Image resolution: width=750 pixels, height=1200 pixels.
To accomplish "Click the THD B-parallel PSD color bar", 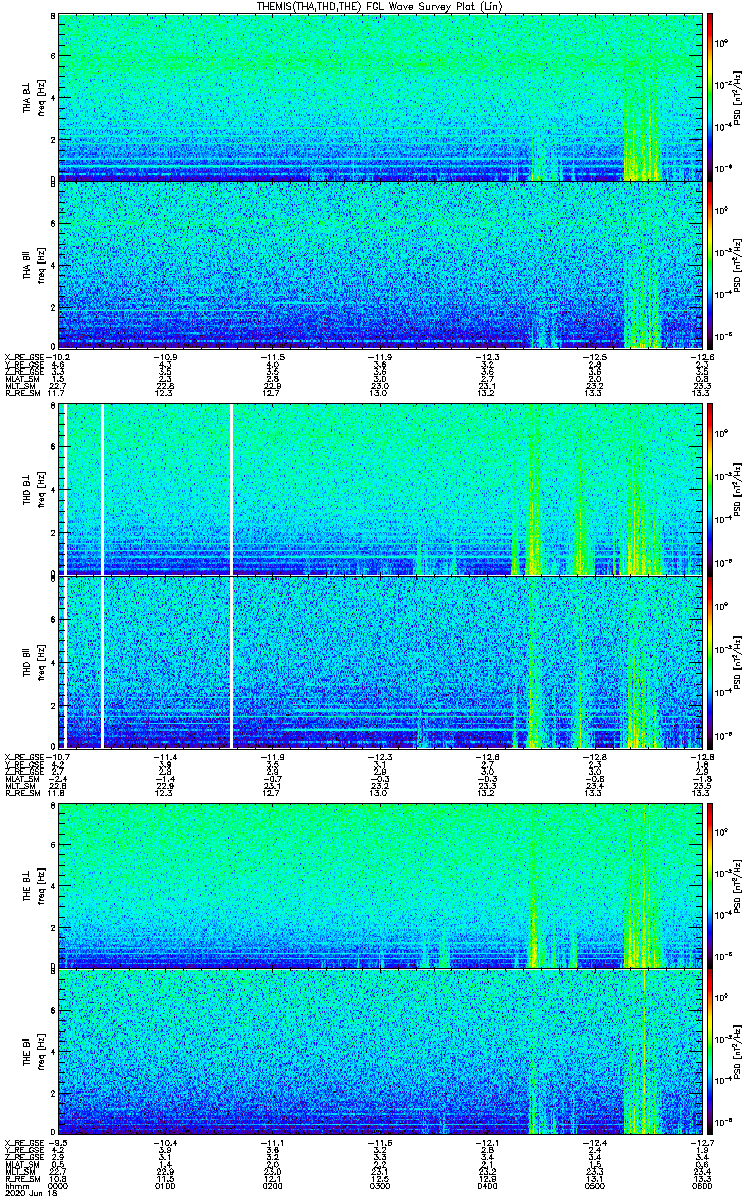I will click(711, 662).
